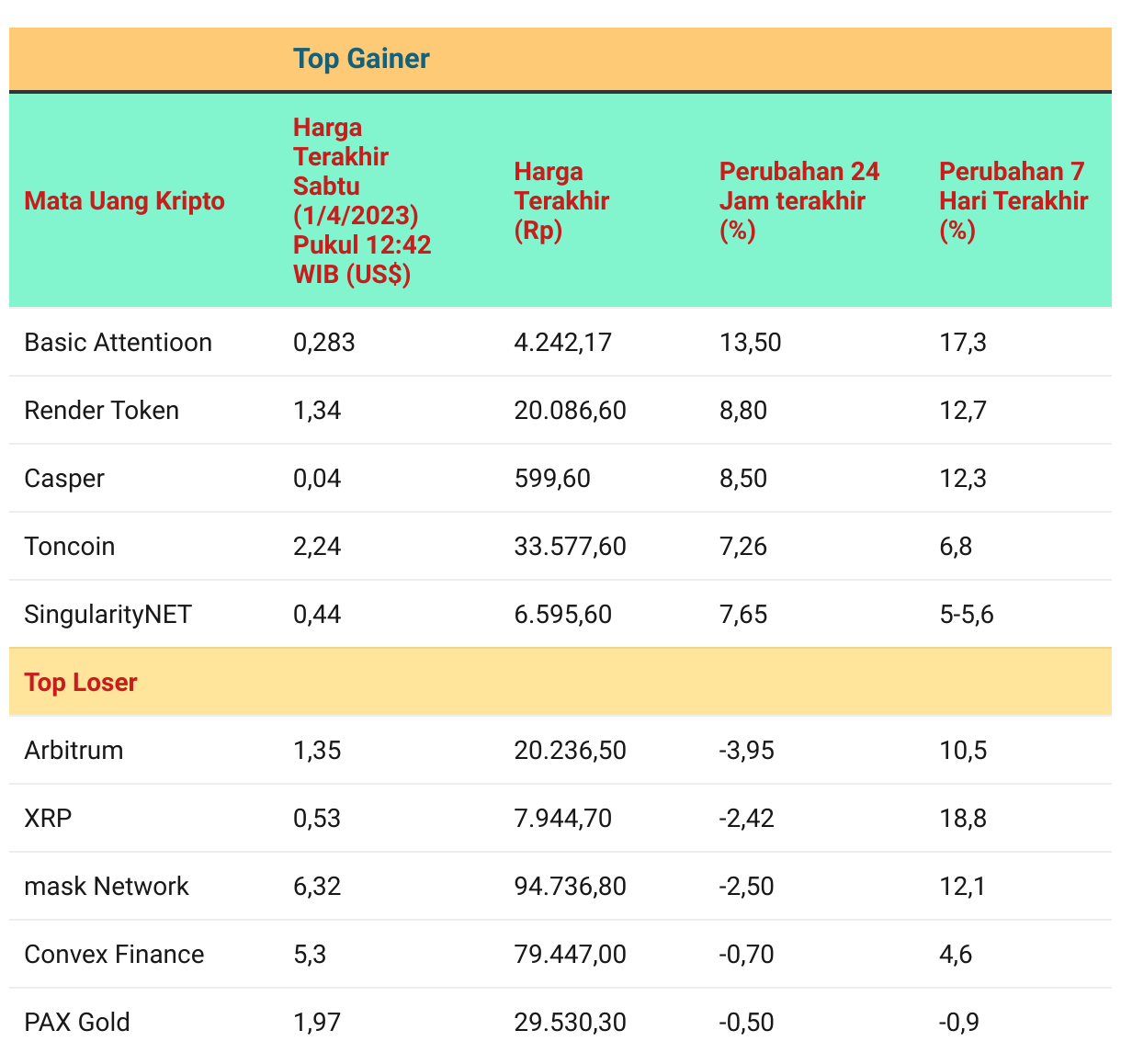Image resolution: width=1121 pixels, height=1064 pixels.
Task: Select Arbitrum's 24-hour change -3,95
Action: coord(746,751)
